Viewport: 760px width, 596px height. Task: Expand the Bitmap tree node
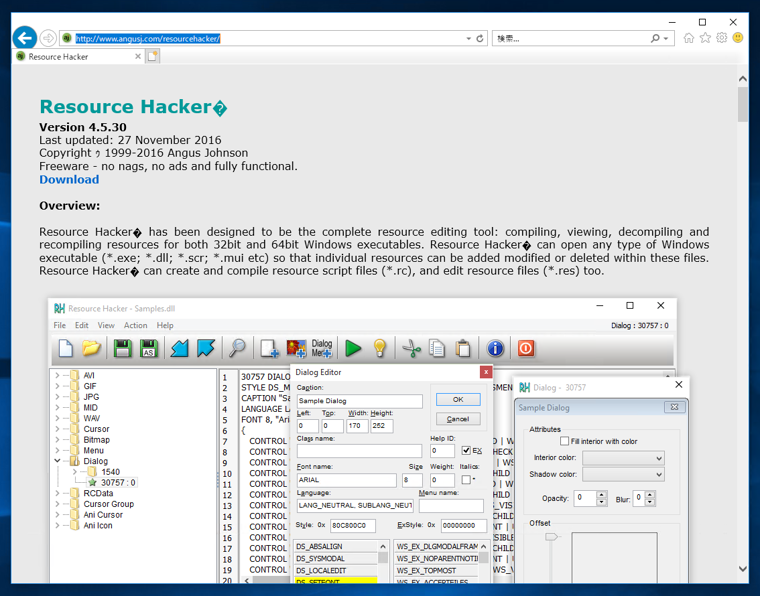57,439
